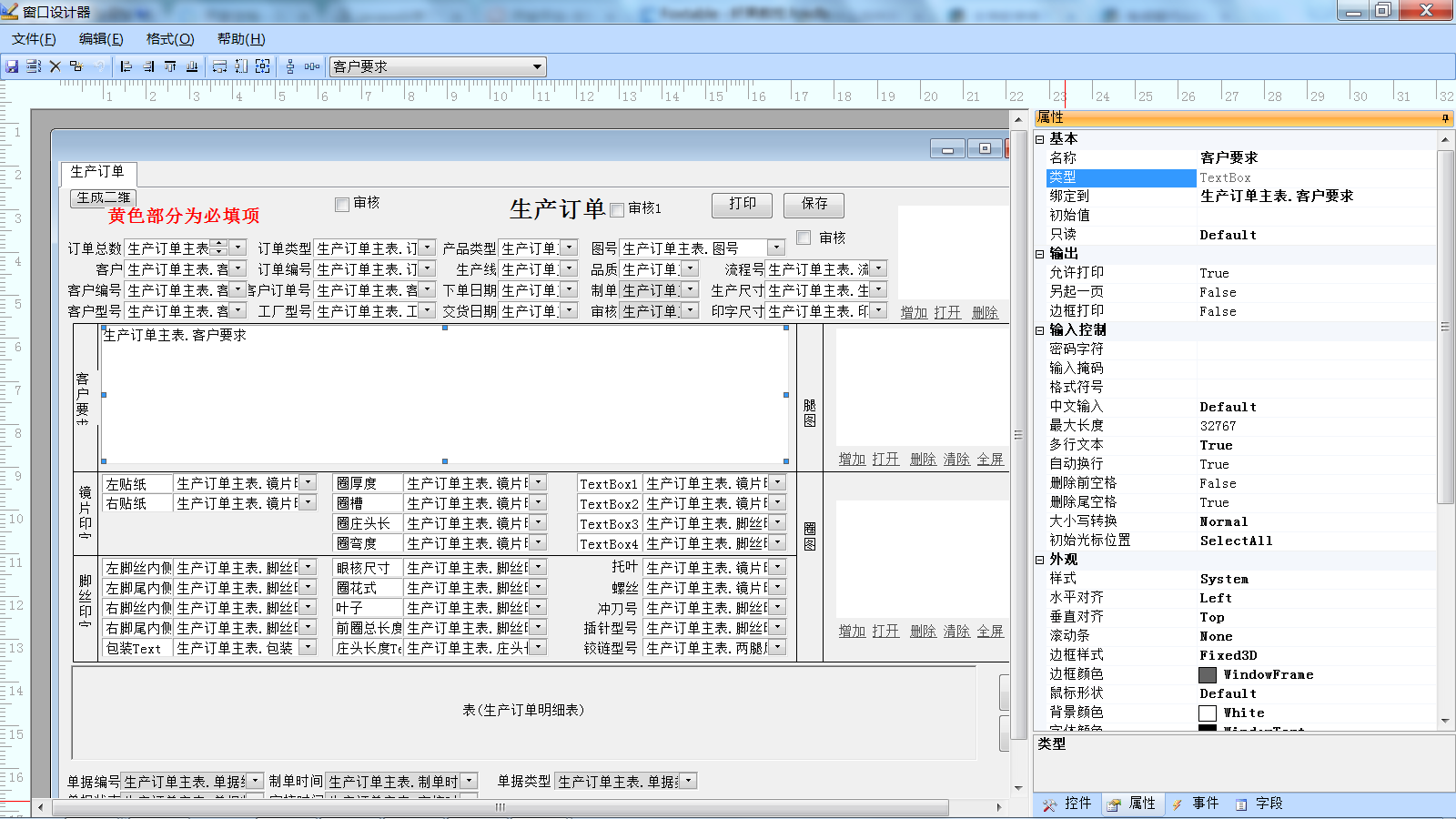
Task: Click the White background color swatch
Action: coord(1208,713)
